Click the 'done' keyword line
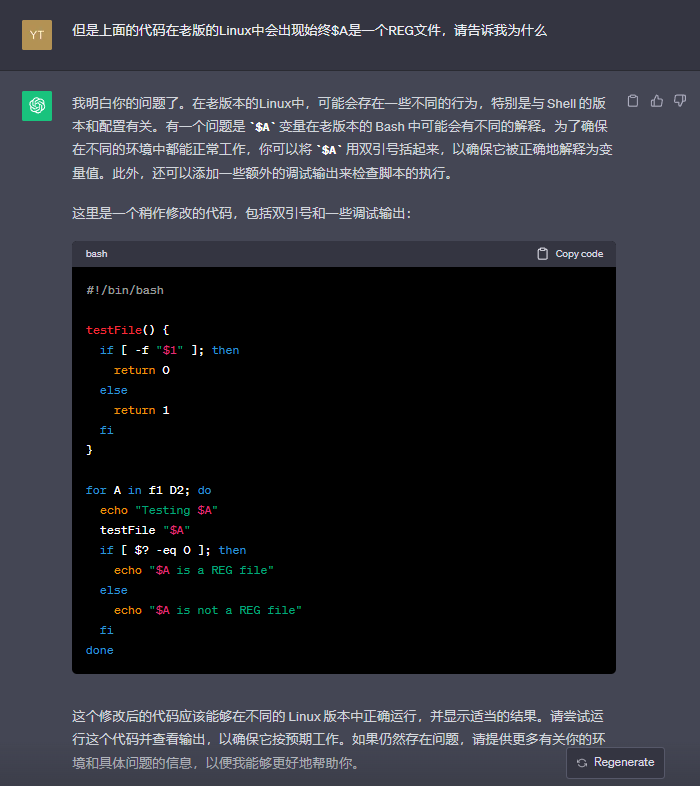Viewport: 700px width, 786px height. [99, 650]
